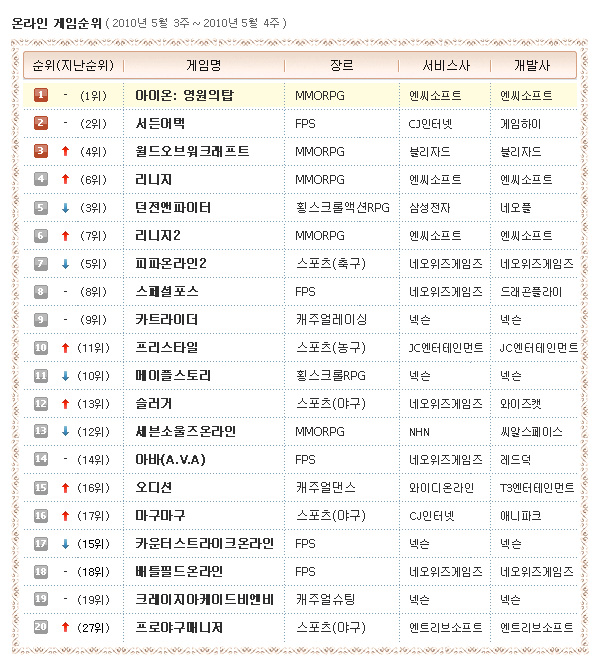Click the 개발사 column header
This screenshot has width=600, height=666.
(531, 65)
